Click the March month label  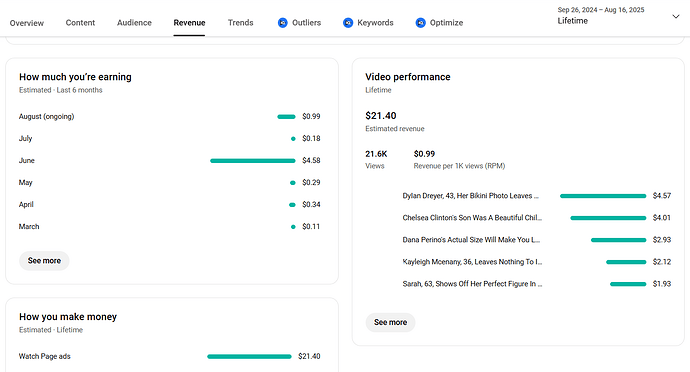point(29,226)
